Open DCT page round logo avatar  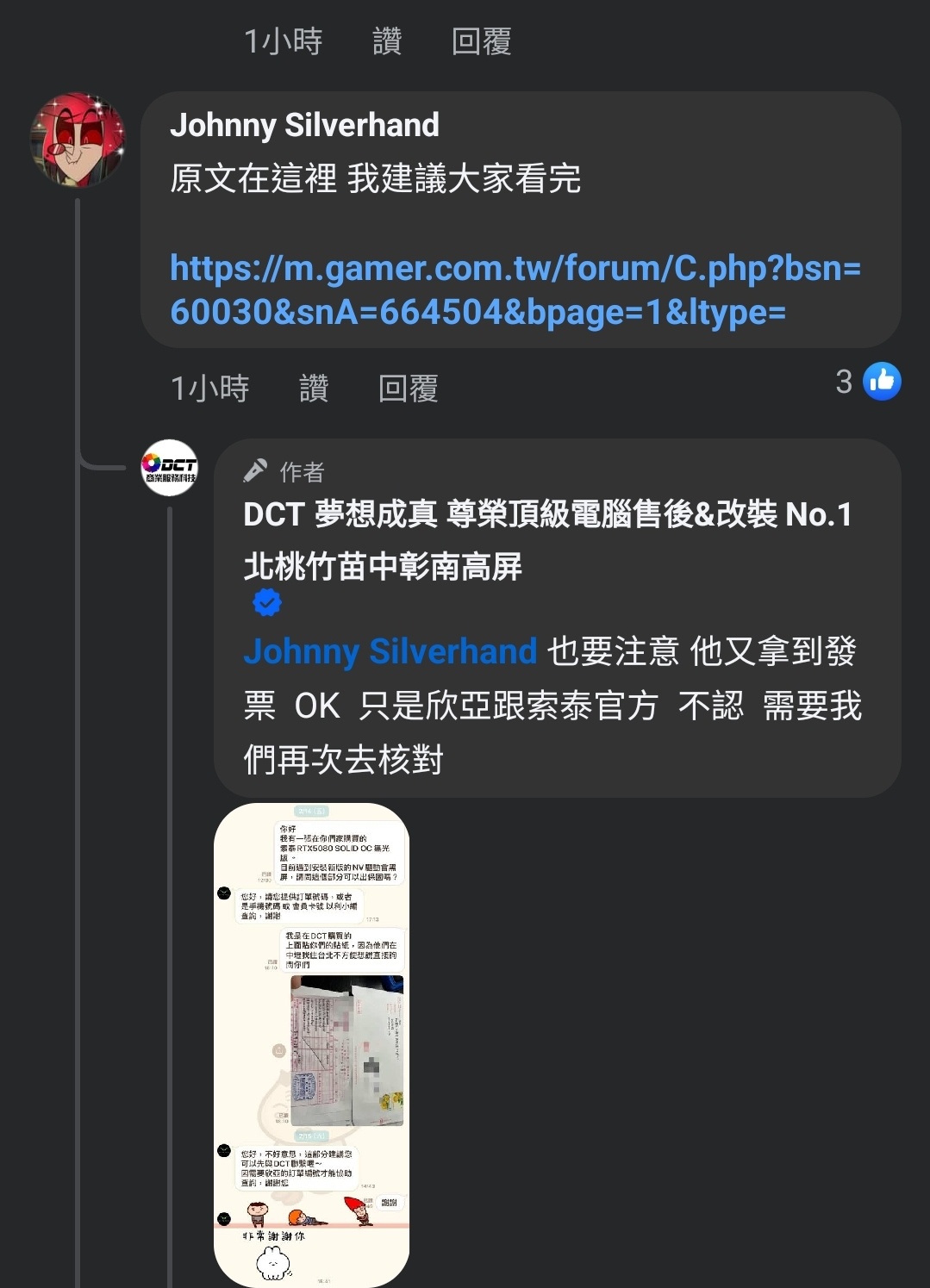click(x=170, y=468)
